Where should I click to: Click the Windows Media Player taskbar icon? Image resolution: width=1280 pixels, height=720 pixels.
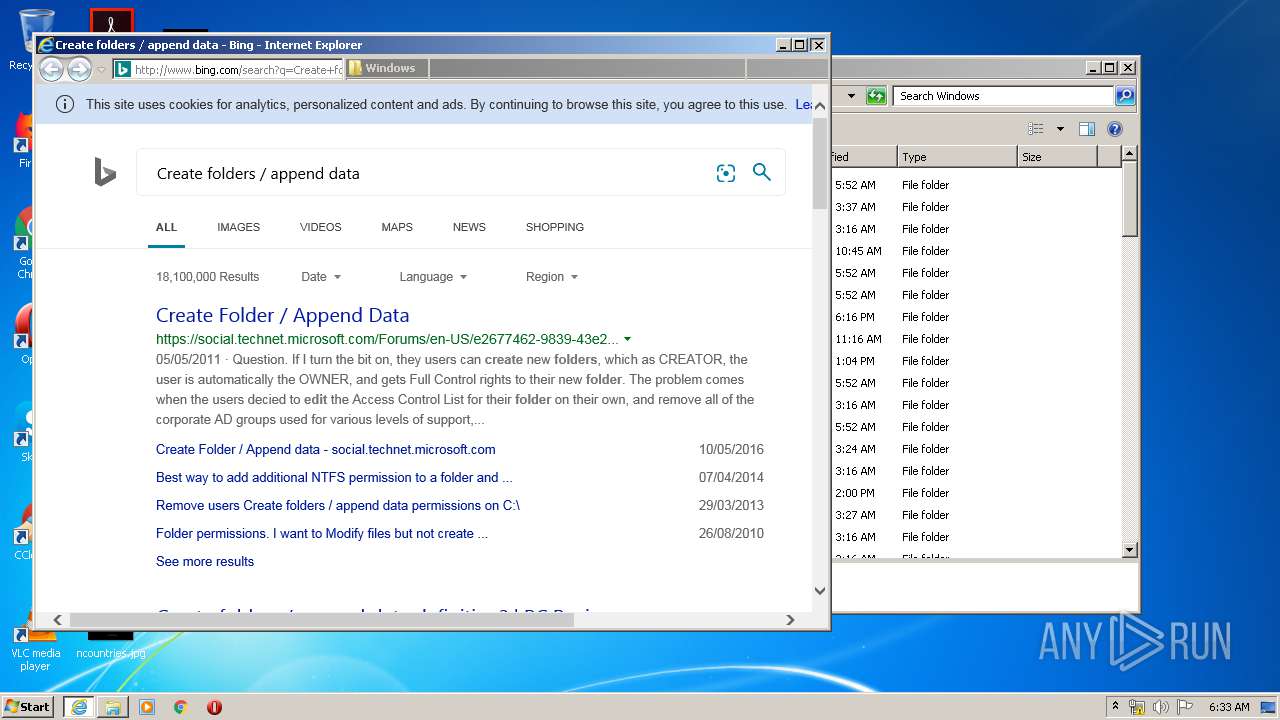147,707
